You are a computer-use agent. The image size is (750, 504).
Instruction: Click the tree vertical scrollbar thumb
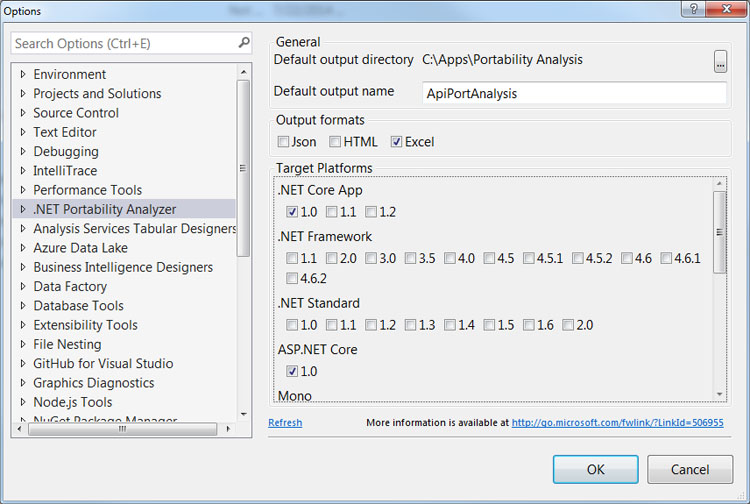point(243,168)
